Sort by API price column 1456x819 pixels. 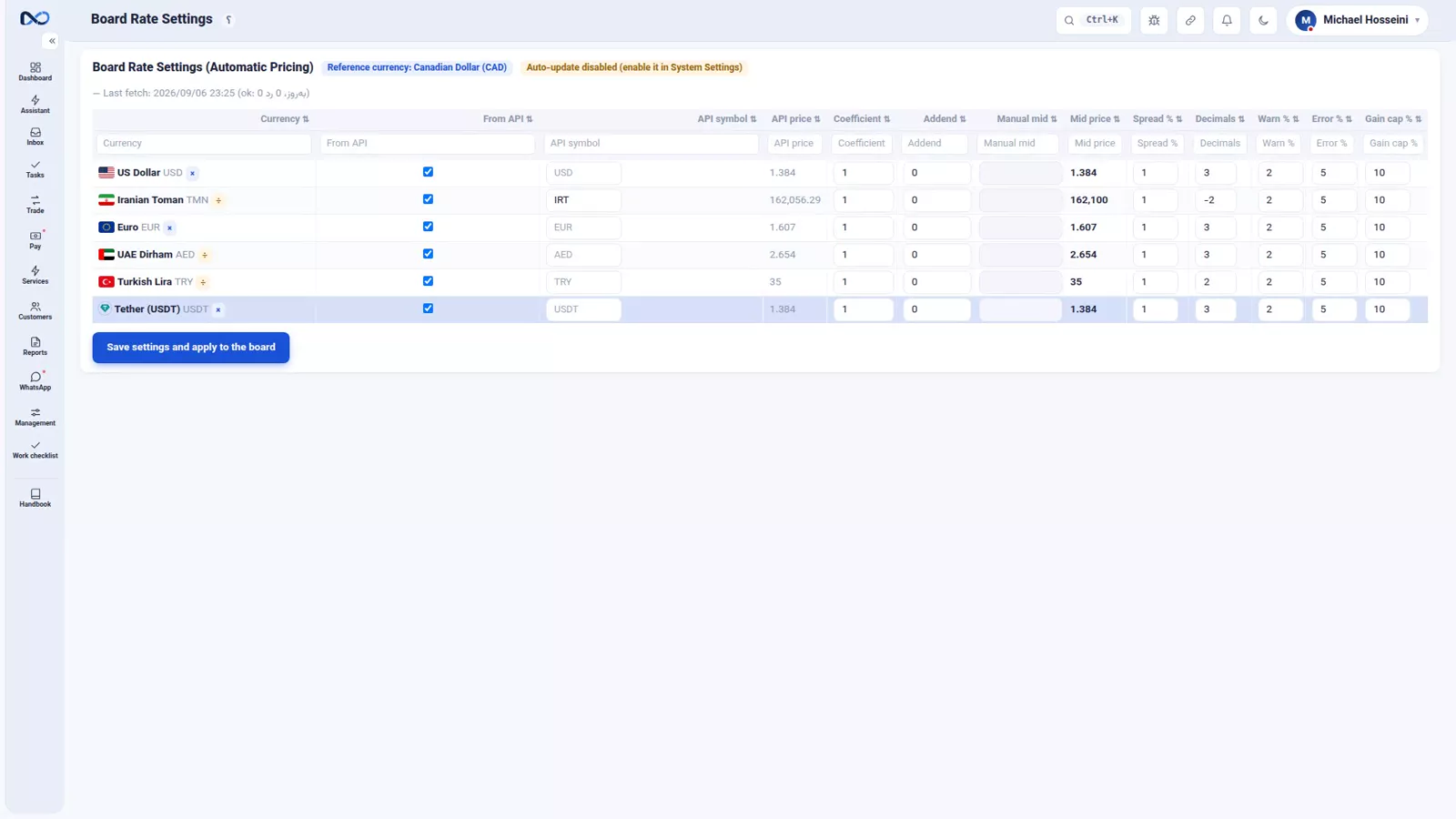pyautogui.click(x=795, y=119)
